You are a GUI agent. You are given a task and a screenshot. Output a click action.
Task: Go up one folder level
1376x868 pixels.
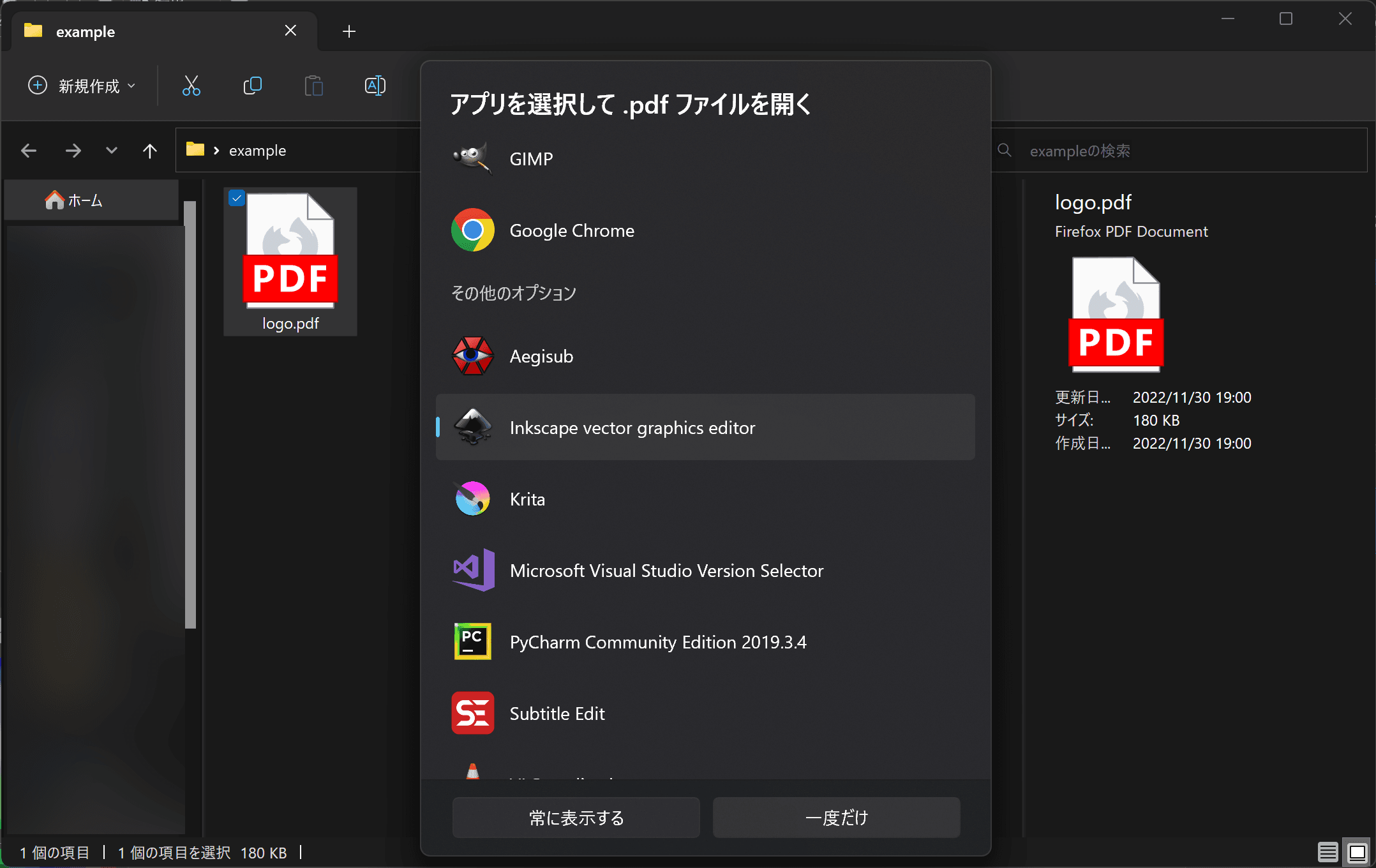149,151
